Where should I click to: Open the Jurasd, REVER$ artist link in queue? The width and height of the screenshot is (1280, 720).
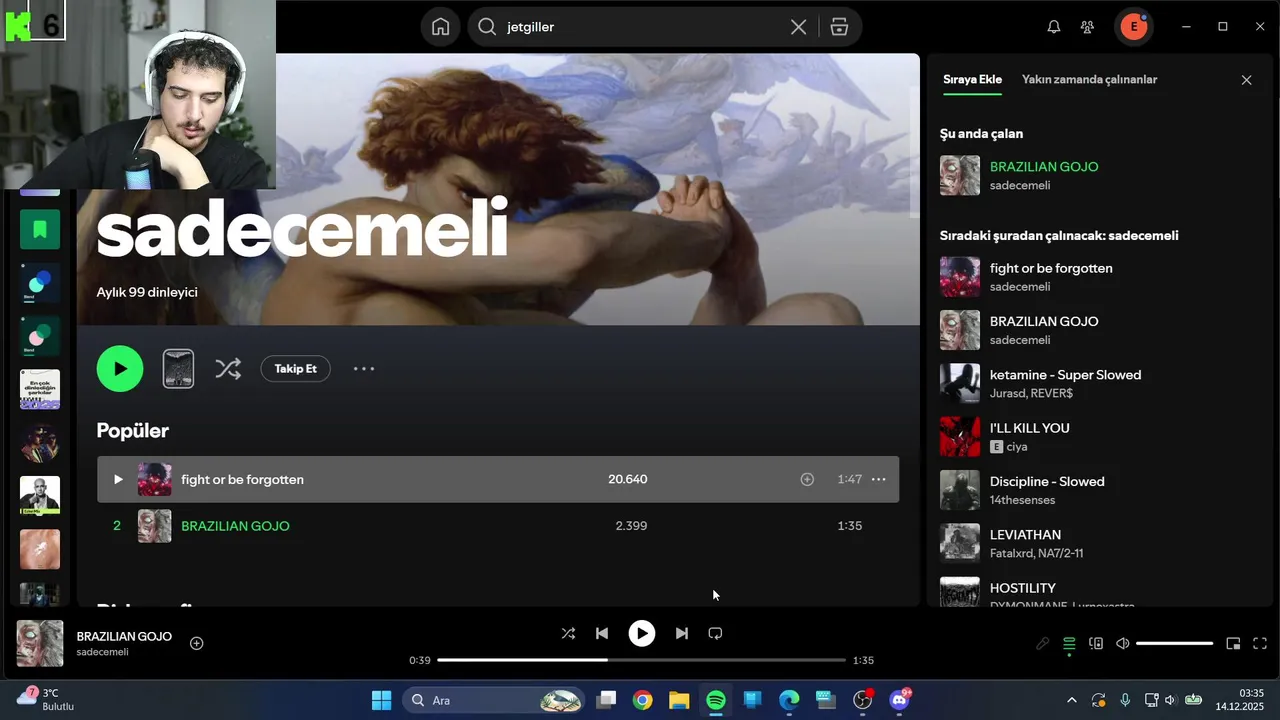(x=1031, y=394)
